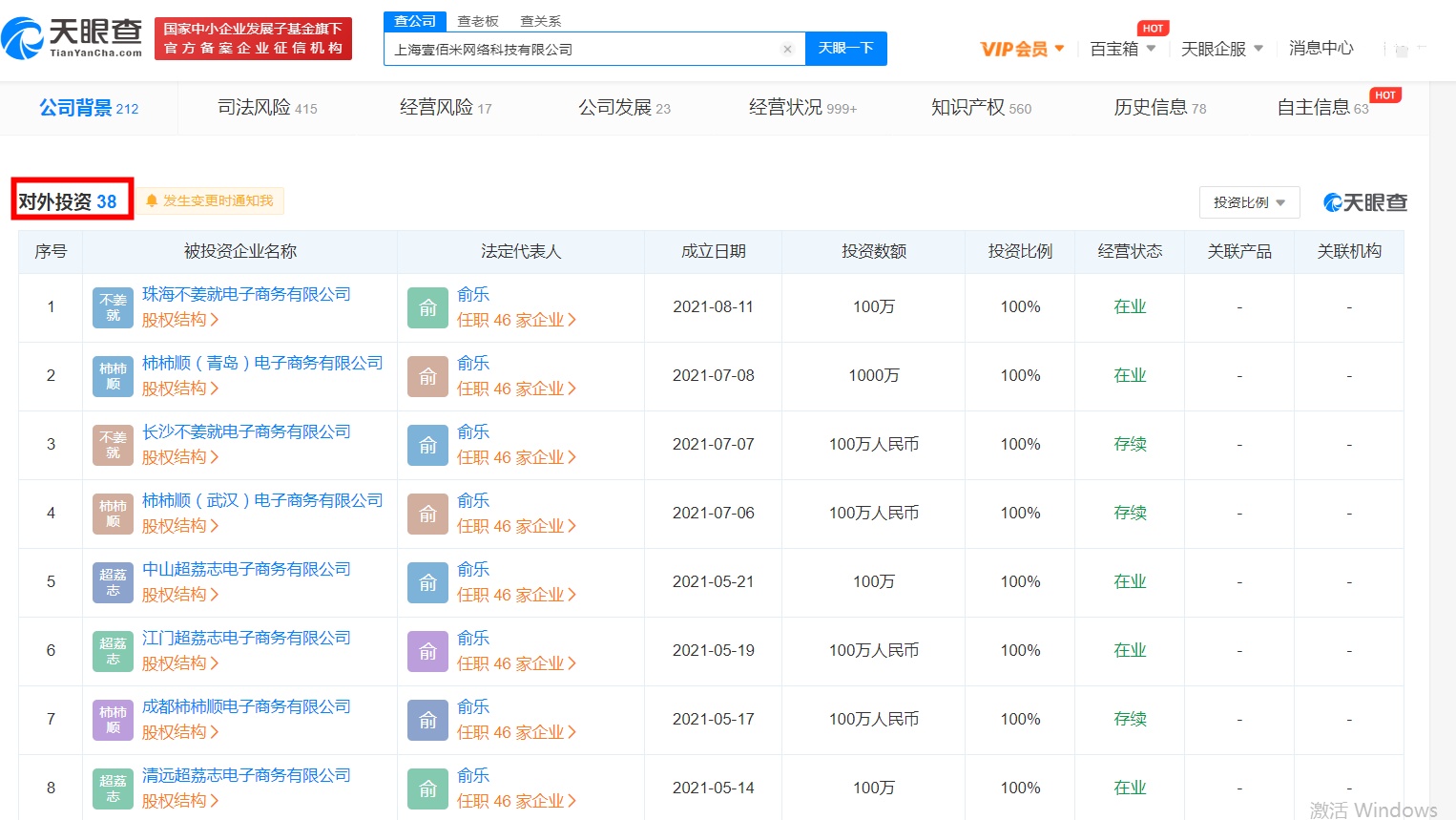Image resolution: width=1456 pixels, height=820 pixels.
Task: Click the 俞 avatar icon in row 4
Action: click(427, 514)
